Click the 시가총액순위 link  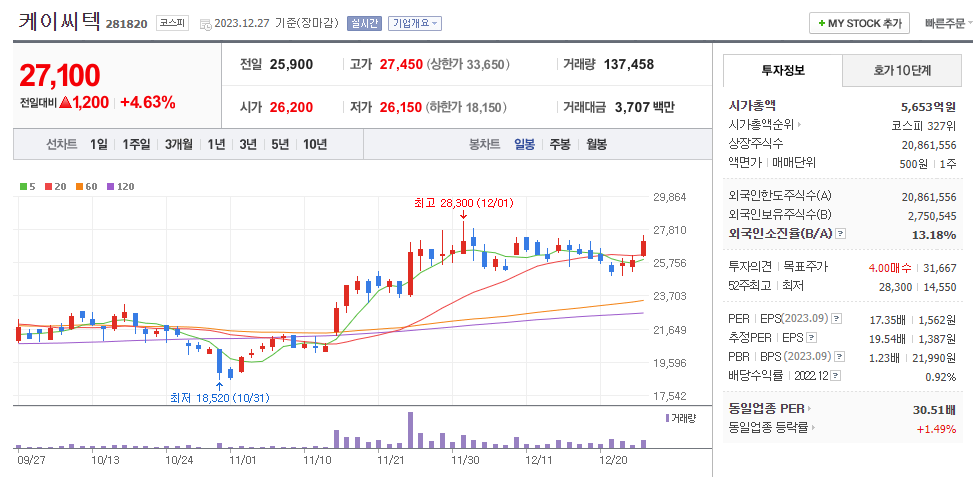[761, 125]
